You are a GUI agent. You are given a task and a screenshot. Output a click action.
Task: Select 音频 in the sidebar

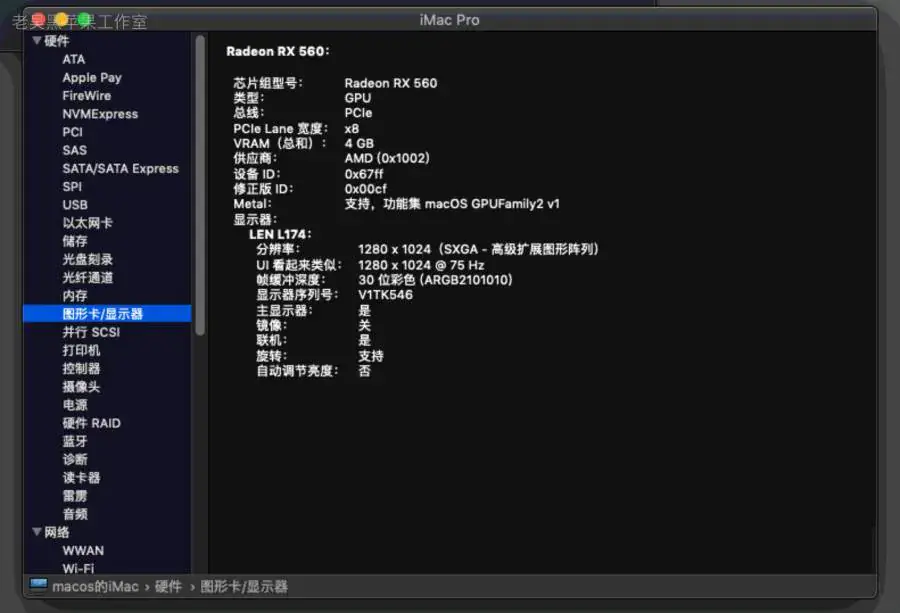pos(75,514)
